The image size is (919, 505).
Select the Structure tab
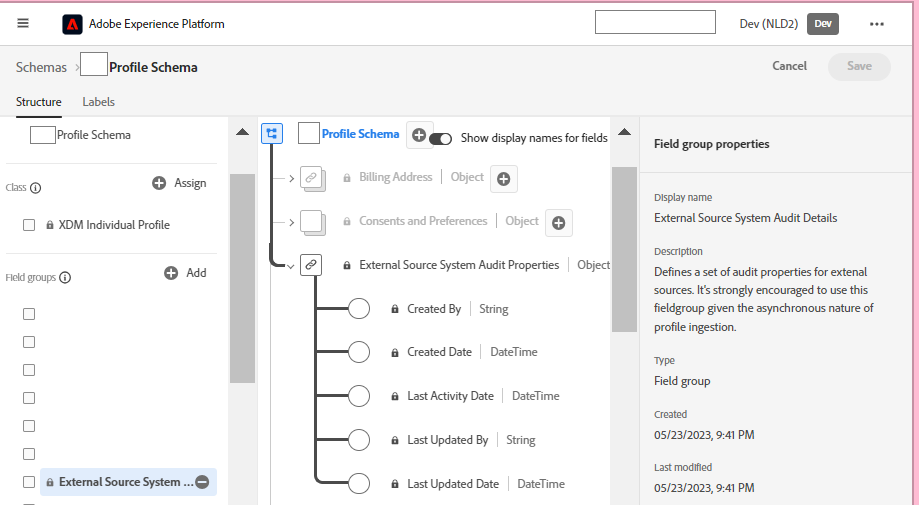point(39,102)
